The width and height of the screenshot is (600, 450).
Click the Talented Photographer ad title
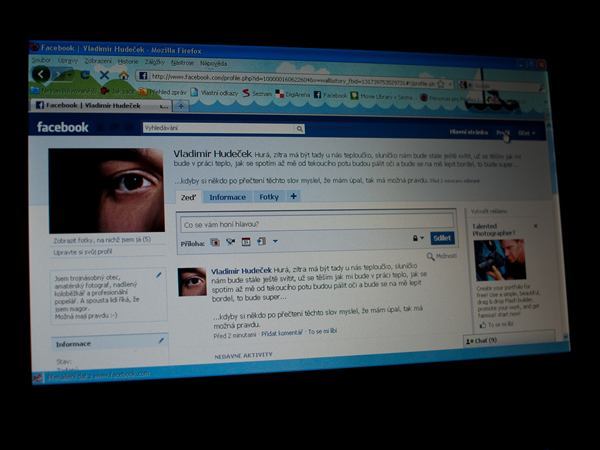(x=494, y=230)
